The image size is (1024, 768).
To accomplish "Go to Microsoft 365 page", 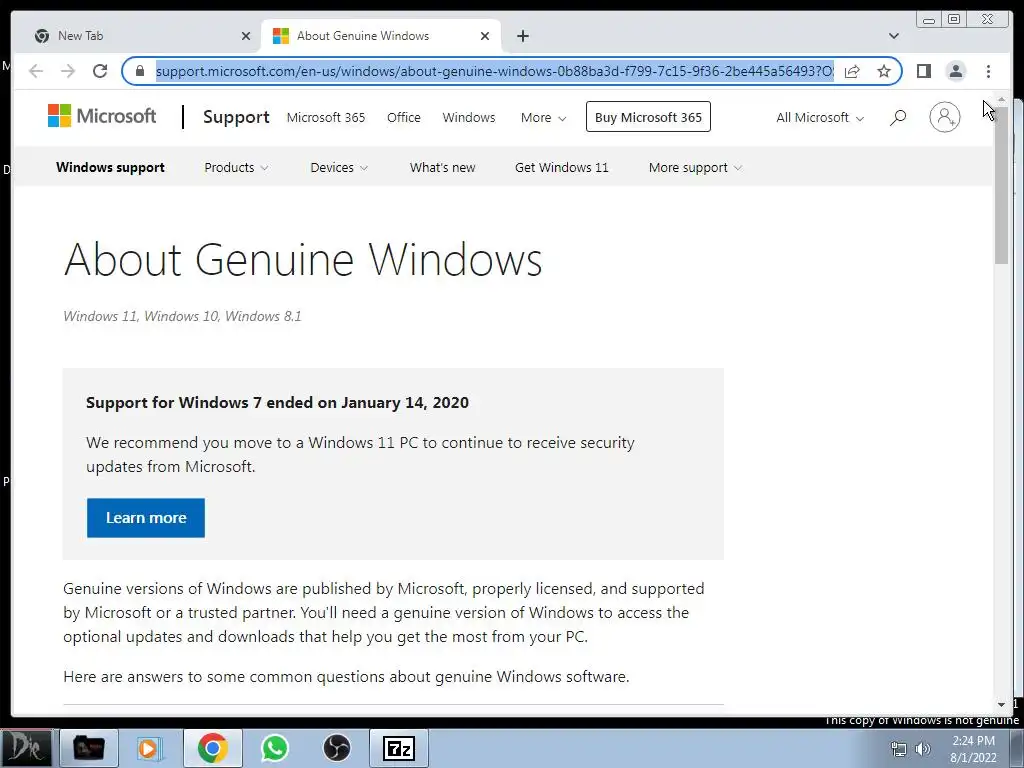I will pyautogui.click(x=326, y=118).
